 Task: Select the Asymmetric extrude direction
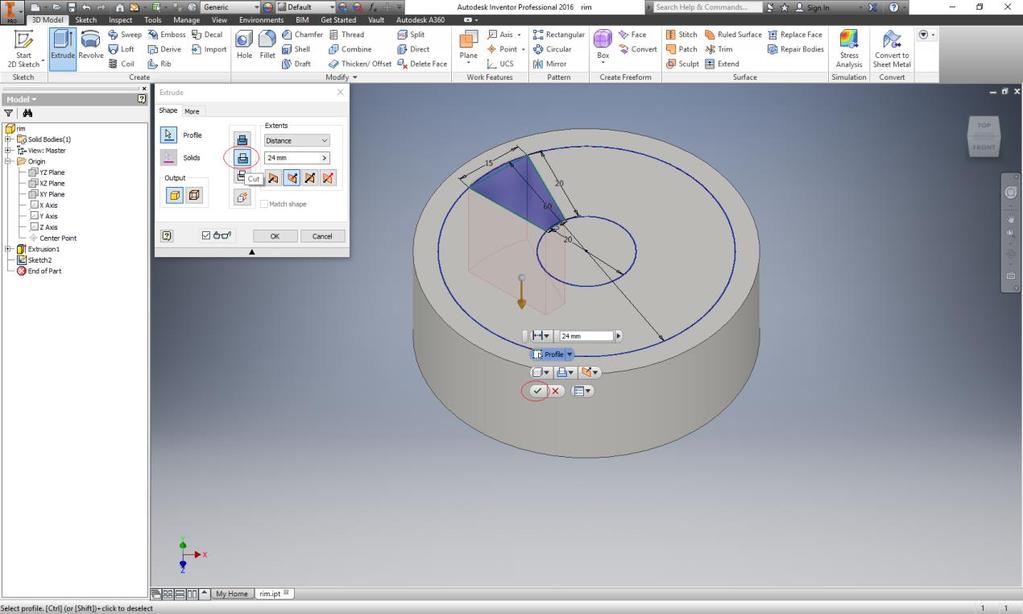click(328, 177)
